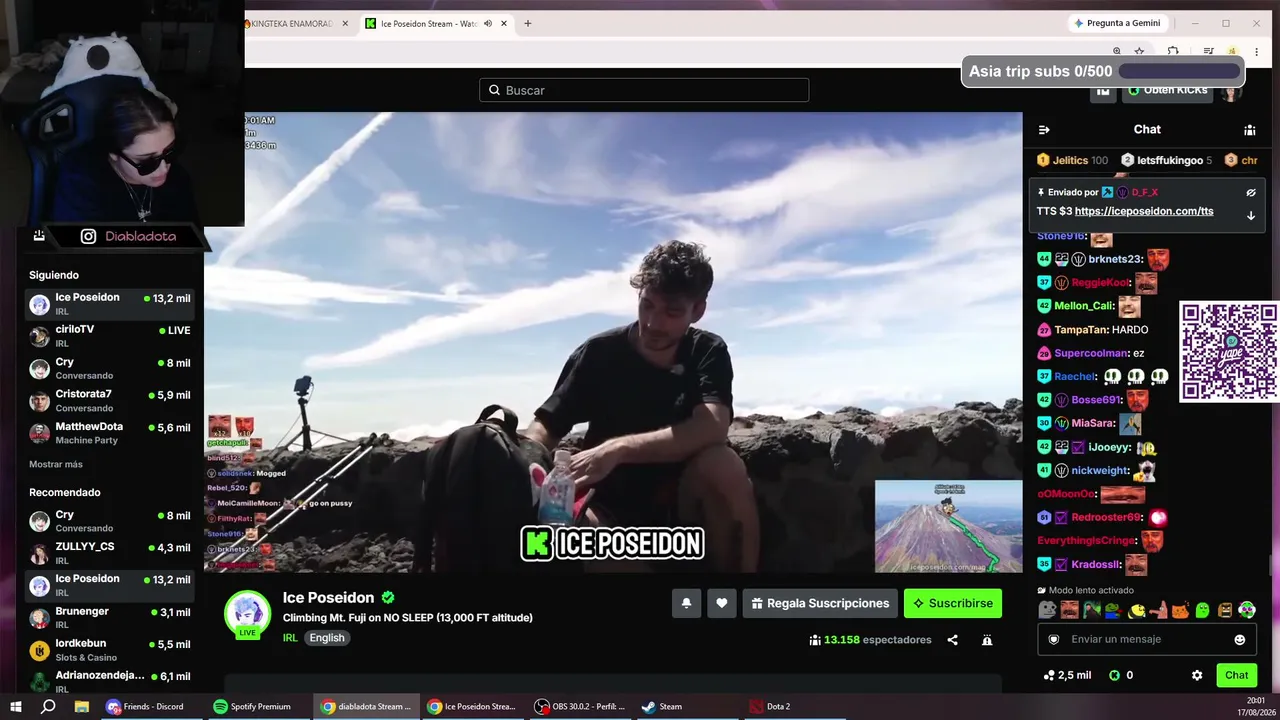Screen dimensions: 1280x720
Task: Open lordkebun recommended channel
Action: click(x=110, y=650)
